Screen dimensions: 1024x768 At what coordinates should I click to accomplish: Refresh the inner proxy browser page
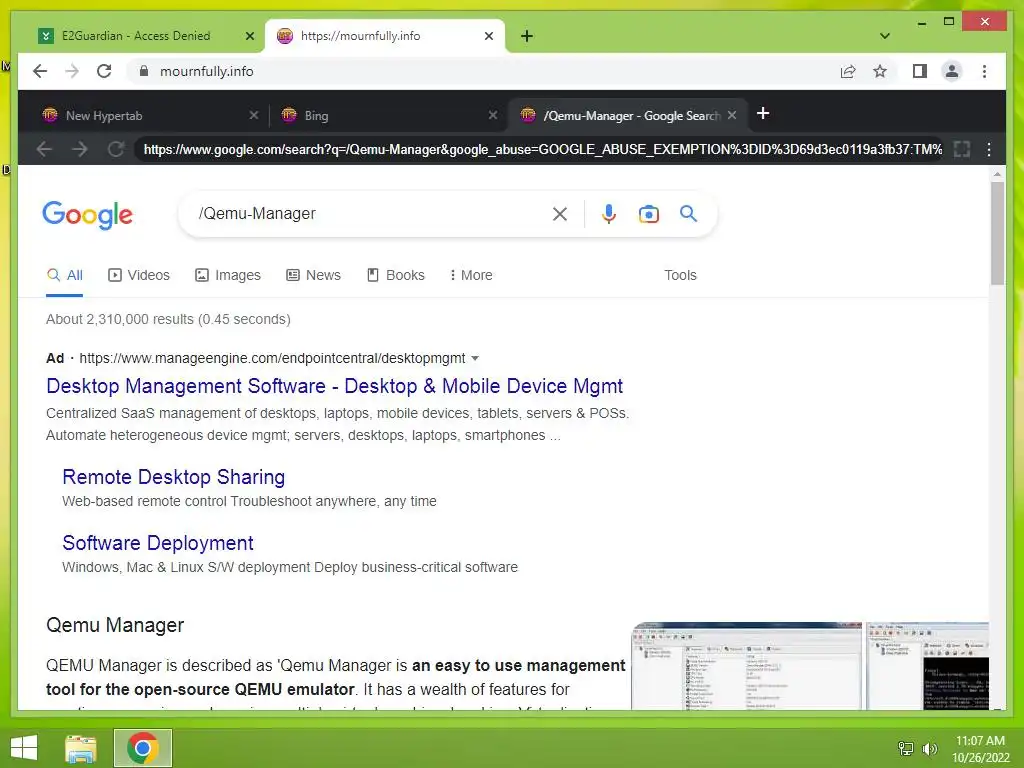pyautogui.click(x=116, y=150)
